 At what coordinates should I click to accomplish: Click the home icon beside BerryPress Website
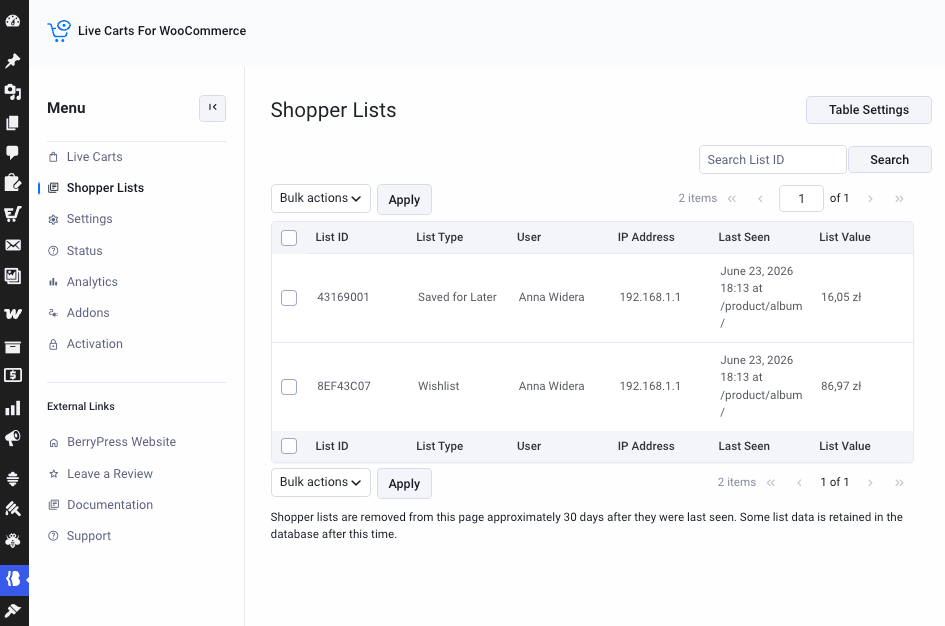[54, 443]
